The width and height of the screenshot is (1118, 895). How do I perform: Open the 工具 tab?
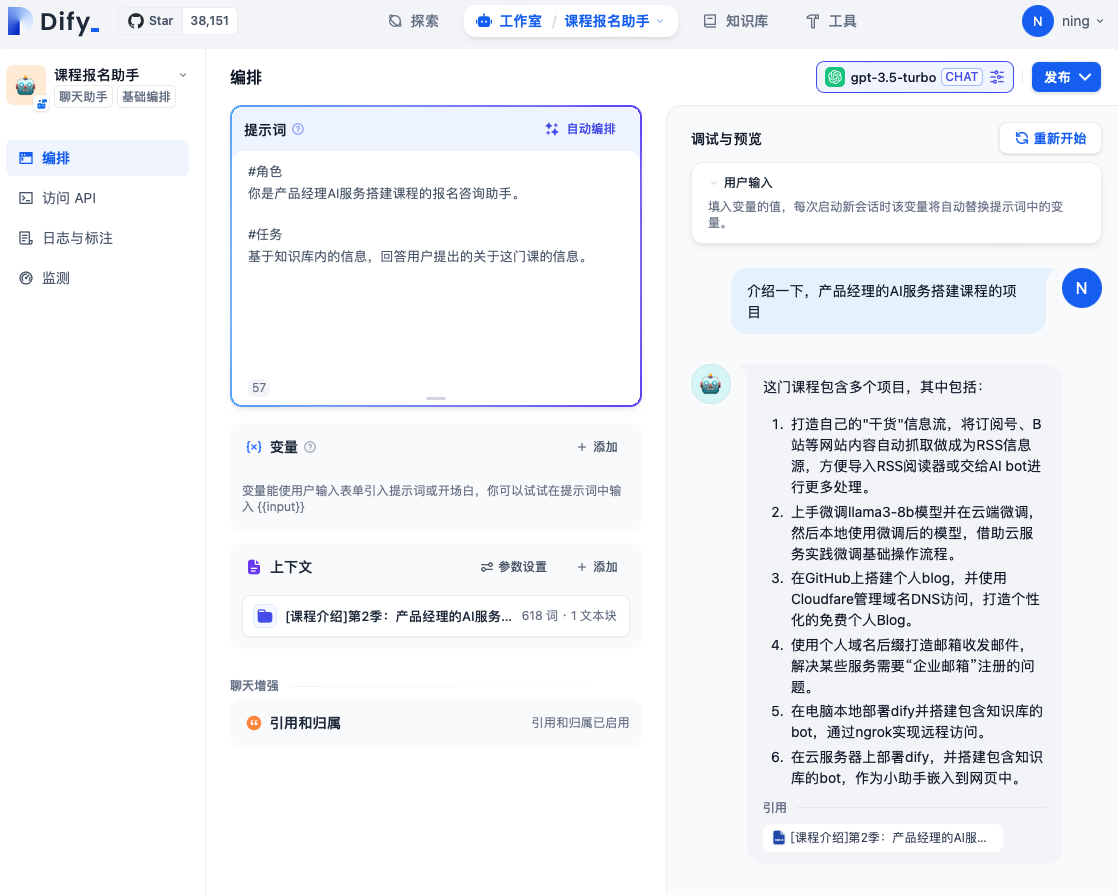[x=831, y=21]
